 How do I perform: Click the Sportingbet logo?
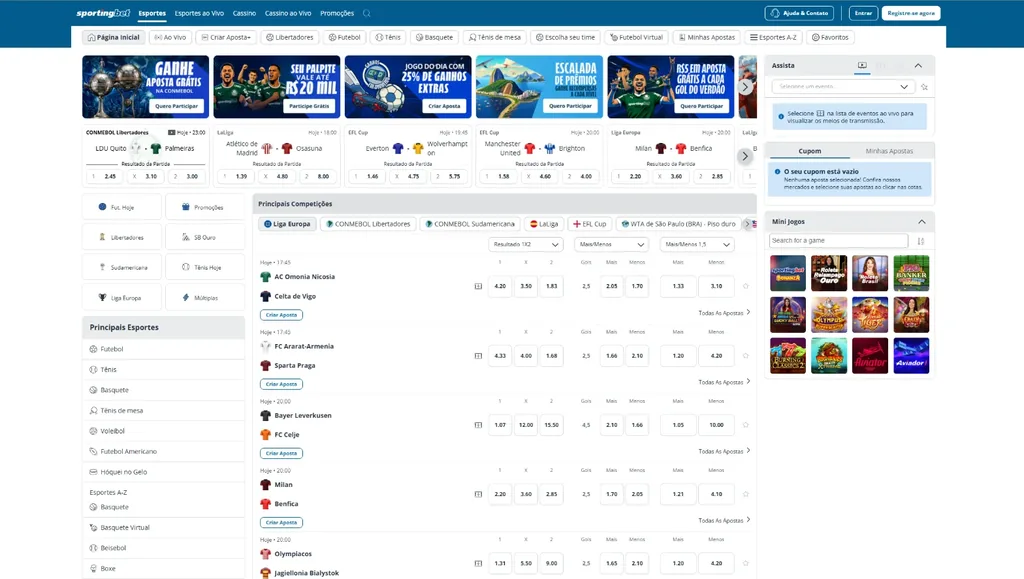[103, 13]
